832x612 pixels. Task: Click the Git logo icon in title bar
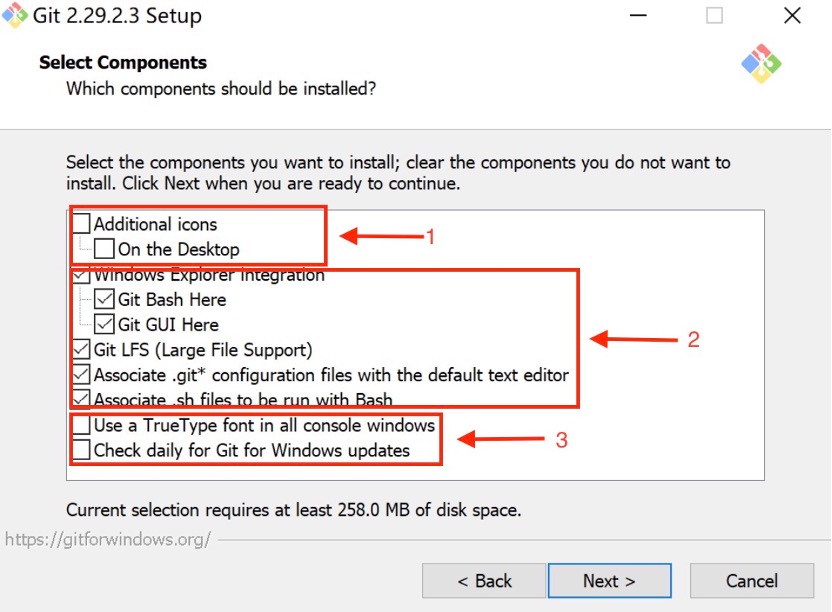14,15
